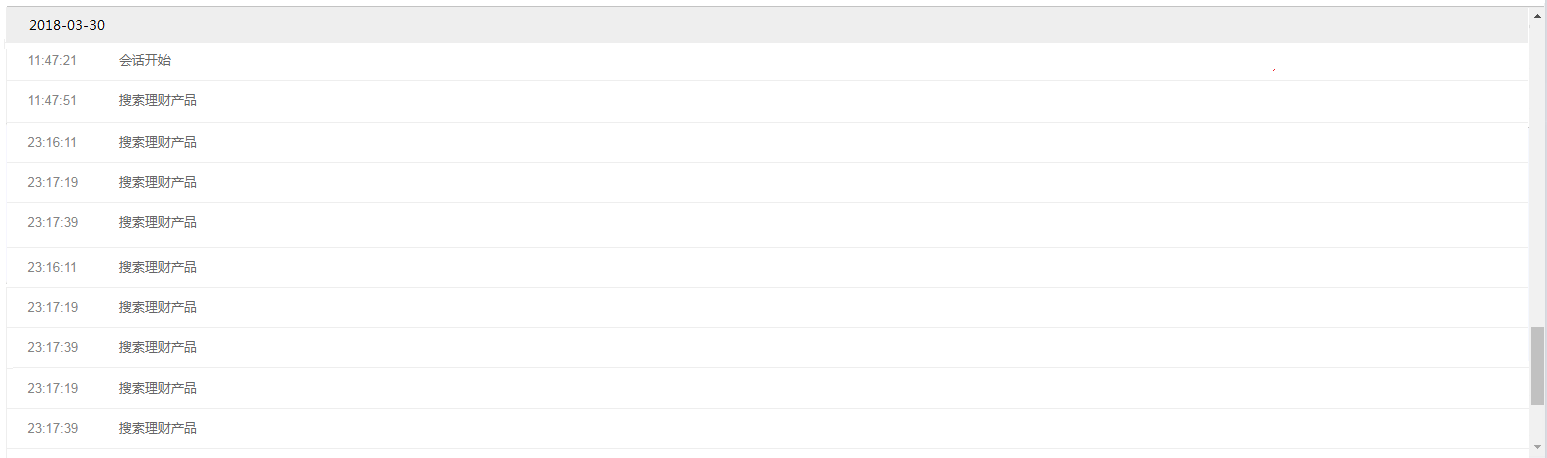This screenshot has width=1547, height=458.
Task: Click the vertical scrollbar thumb
Action: (1537, 365)
